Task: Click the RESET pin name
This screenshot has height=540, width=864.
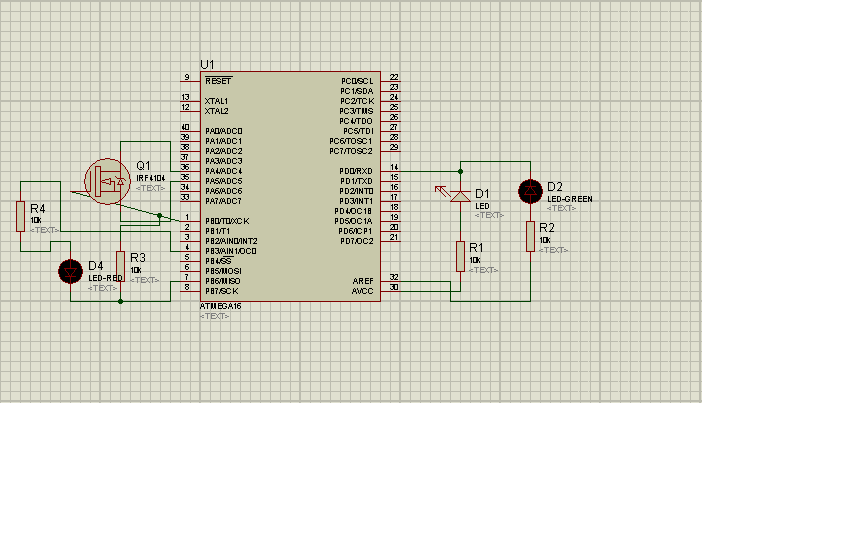Action: [218, 81]
